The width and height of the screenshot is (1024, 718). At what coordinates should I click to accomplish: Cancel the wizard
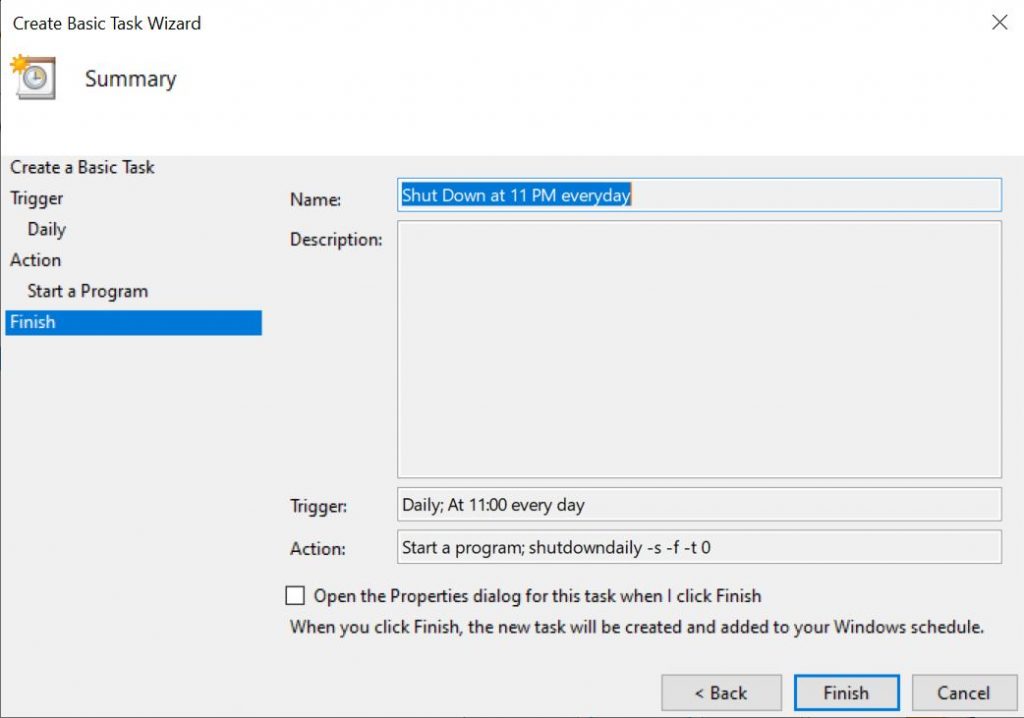point(964,693)
